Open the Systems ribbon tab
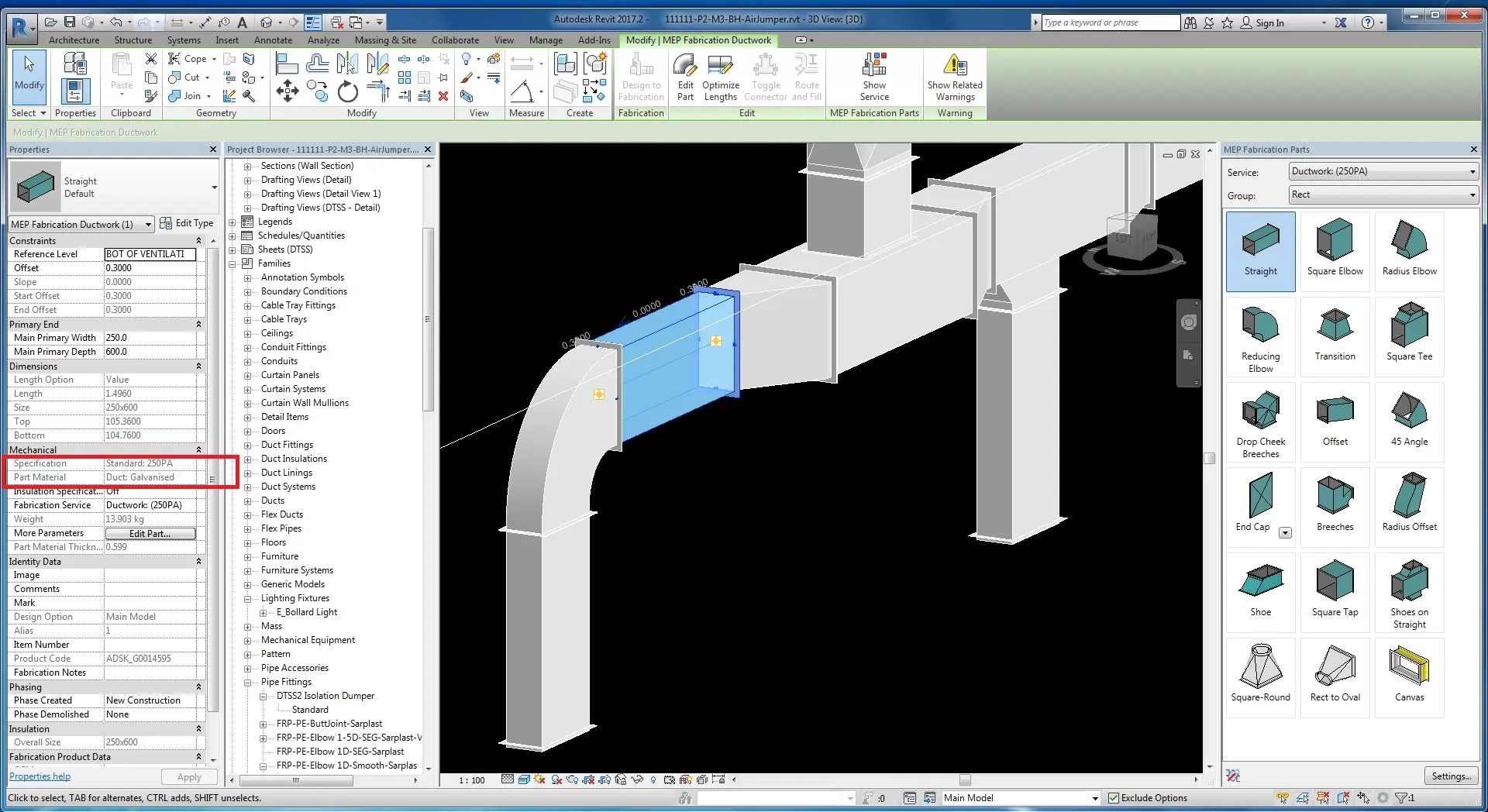1488x812 pixels. (184, 40)
